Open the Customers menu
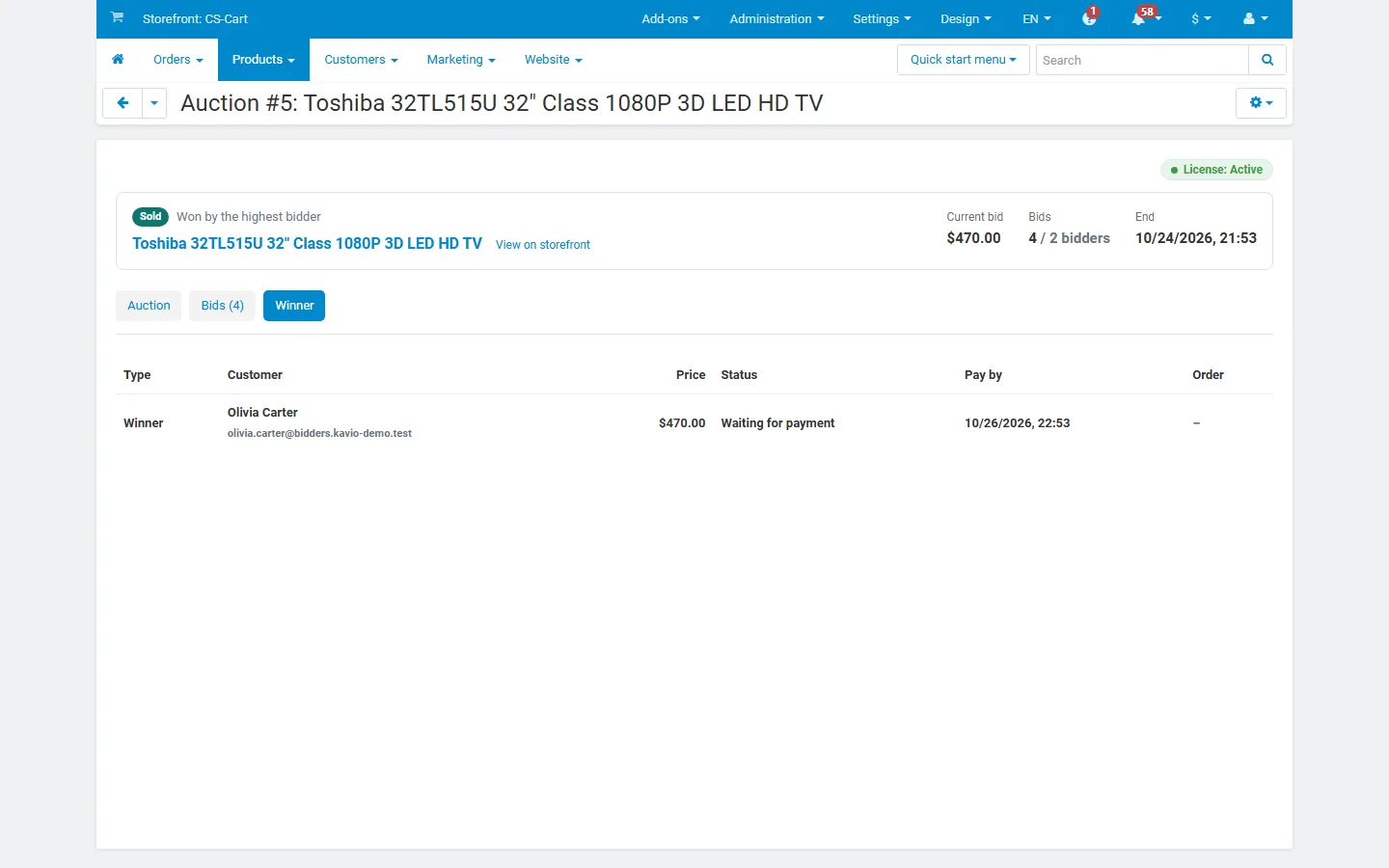This screenshot has width=1389, height=868. [361, 60]
